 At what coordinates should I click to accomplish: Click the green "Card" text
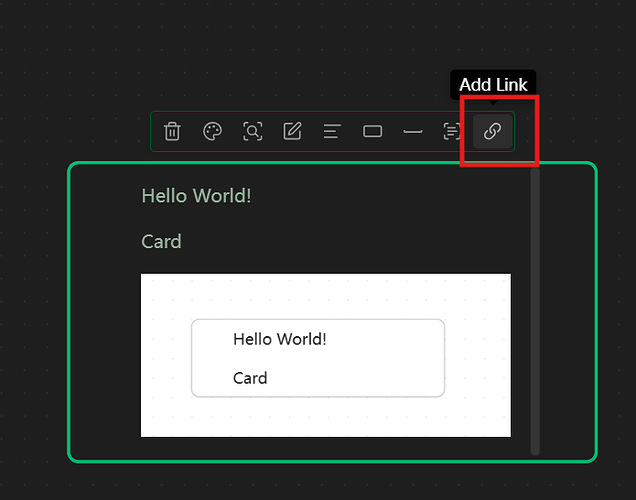tap(161, 242)
